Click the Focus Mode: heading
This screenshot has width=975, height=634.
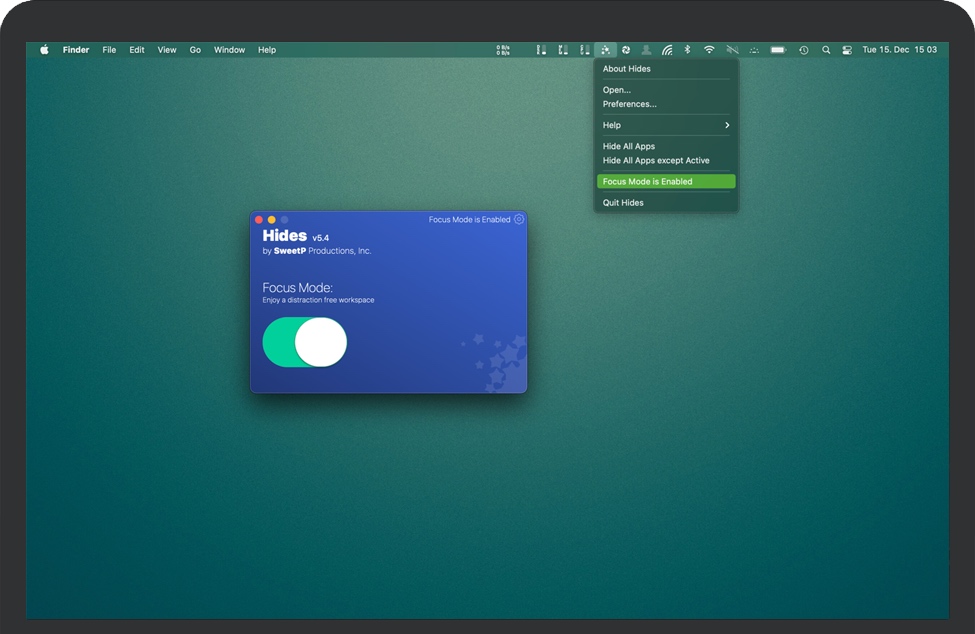tap(297, 288)
